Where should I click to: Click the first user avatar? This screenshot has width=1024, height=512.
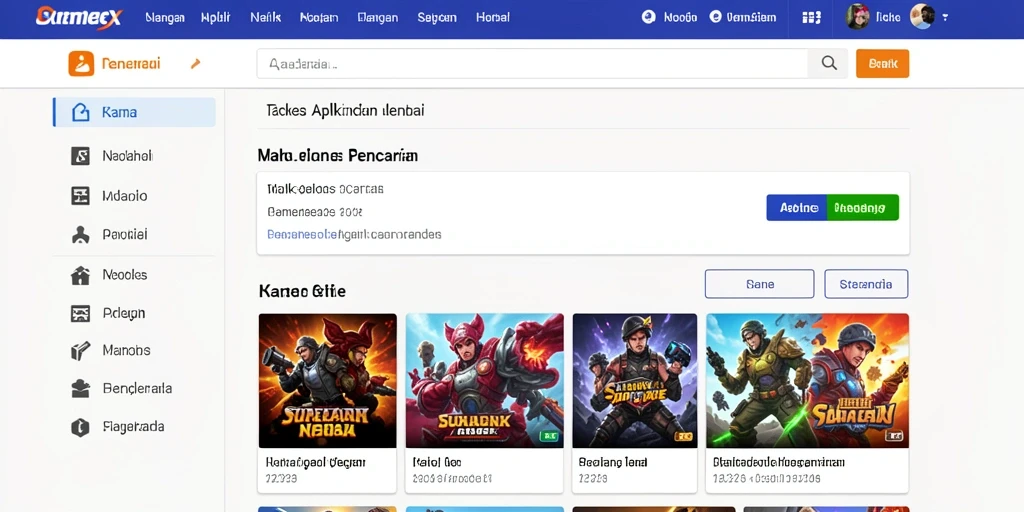tap(857, 16)
